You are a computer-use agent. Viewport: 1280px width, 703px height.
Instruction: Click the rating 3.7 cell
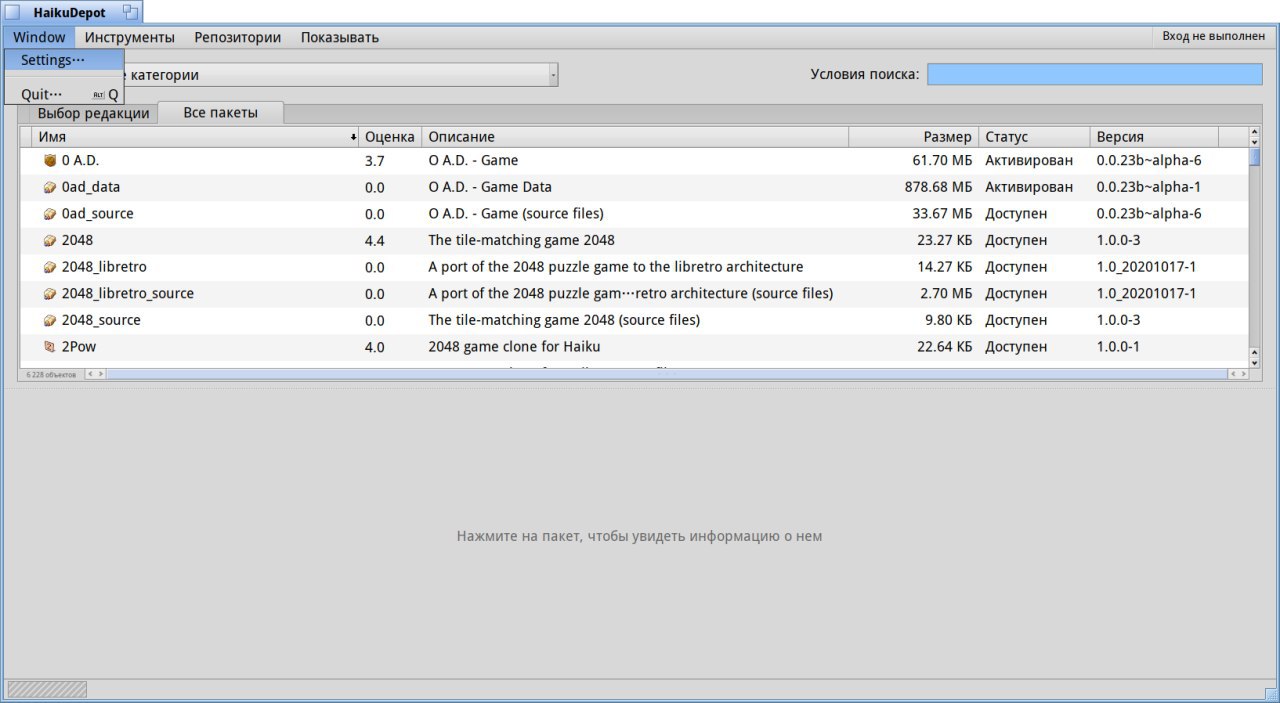tap(375, 161)
